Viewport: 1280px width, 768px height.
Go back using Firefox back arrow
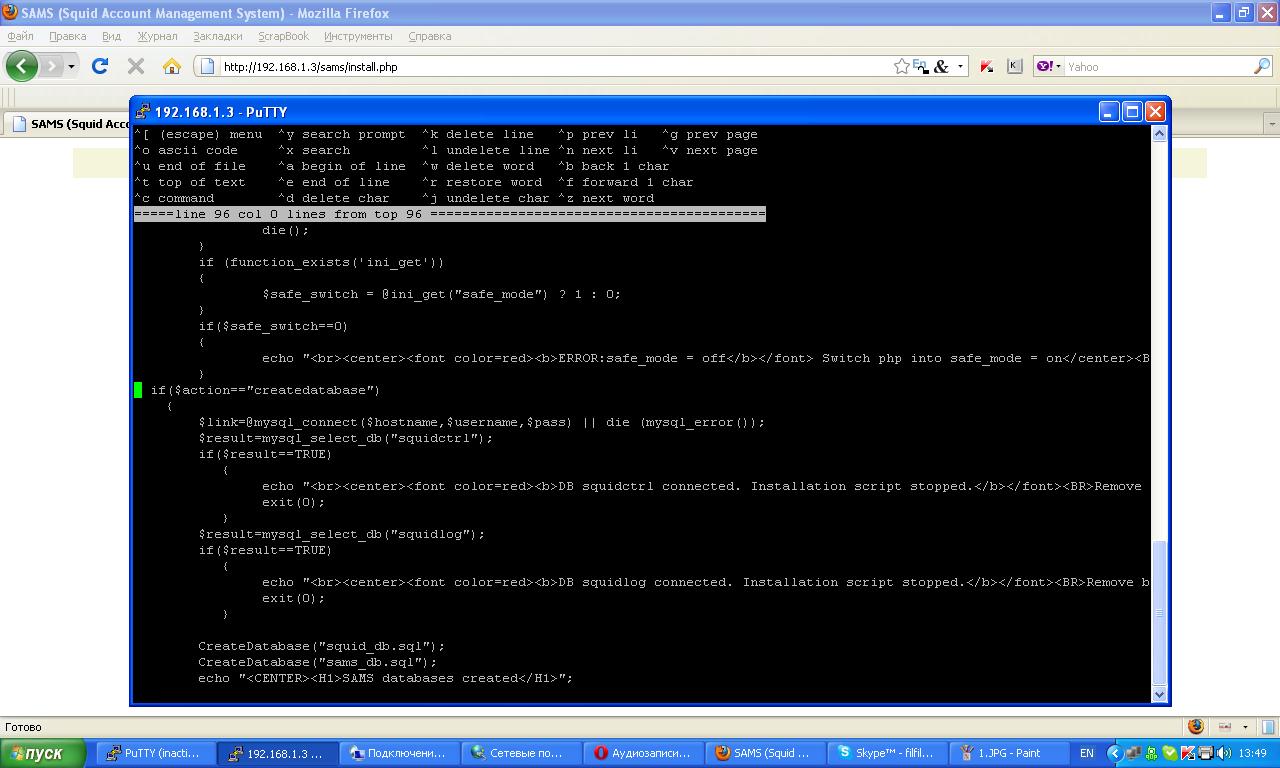coord(22,66)
